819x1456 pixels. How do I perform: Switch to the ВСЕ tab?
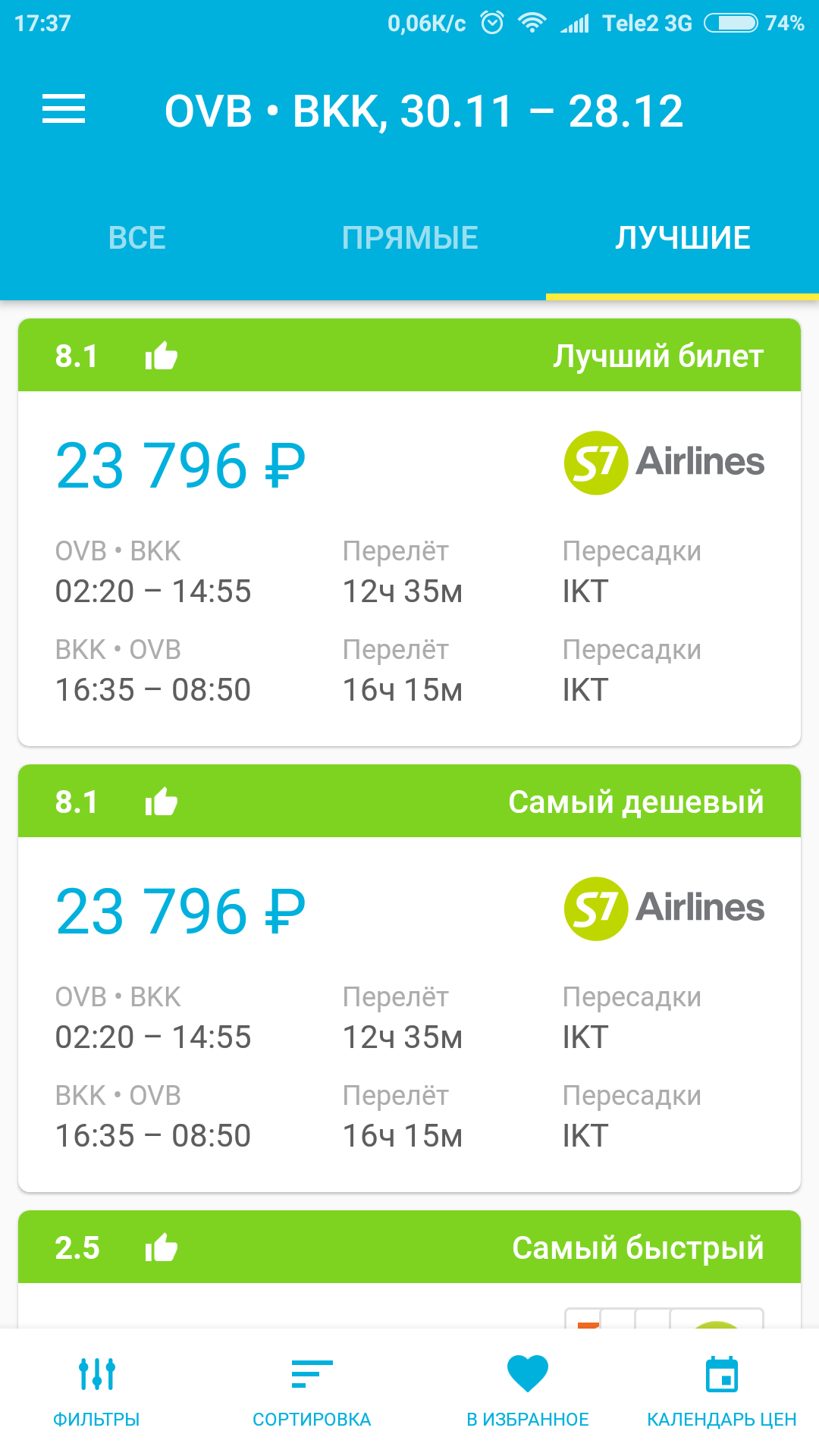(x=136, y=238)
